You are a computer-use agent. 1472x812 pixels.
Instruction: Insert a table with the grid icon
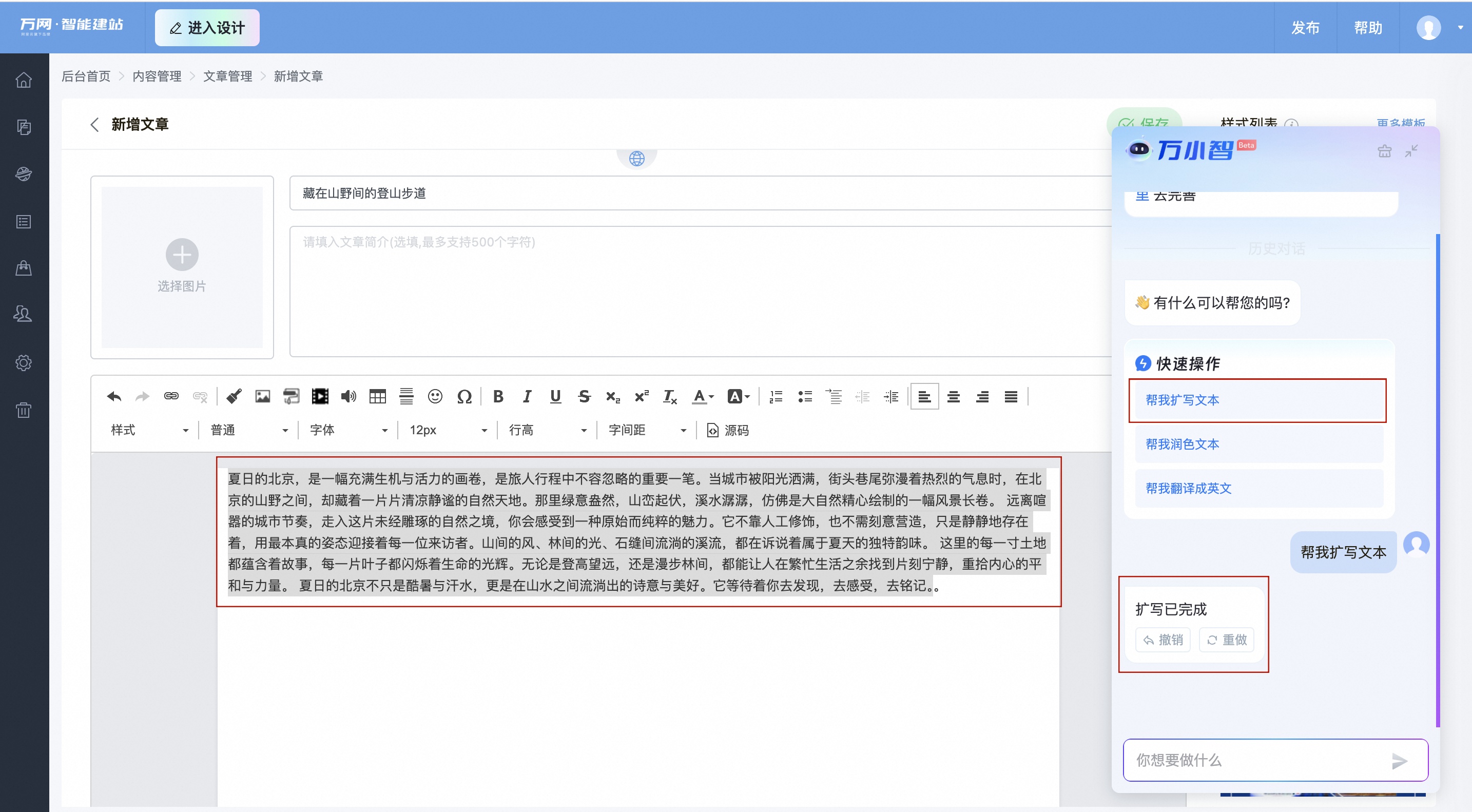[x=378, y=397]
